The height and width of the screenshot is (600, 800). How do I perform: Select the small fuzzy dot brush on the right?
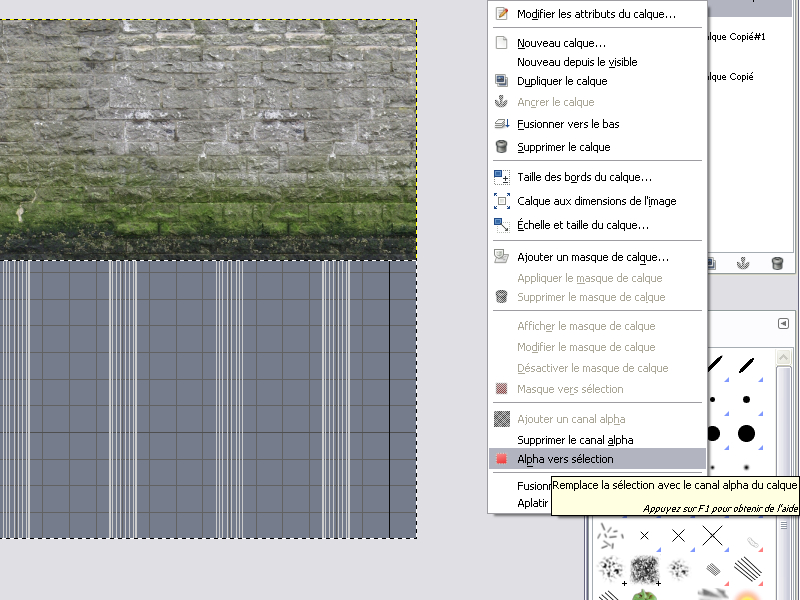pos(746,467)
